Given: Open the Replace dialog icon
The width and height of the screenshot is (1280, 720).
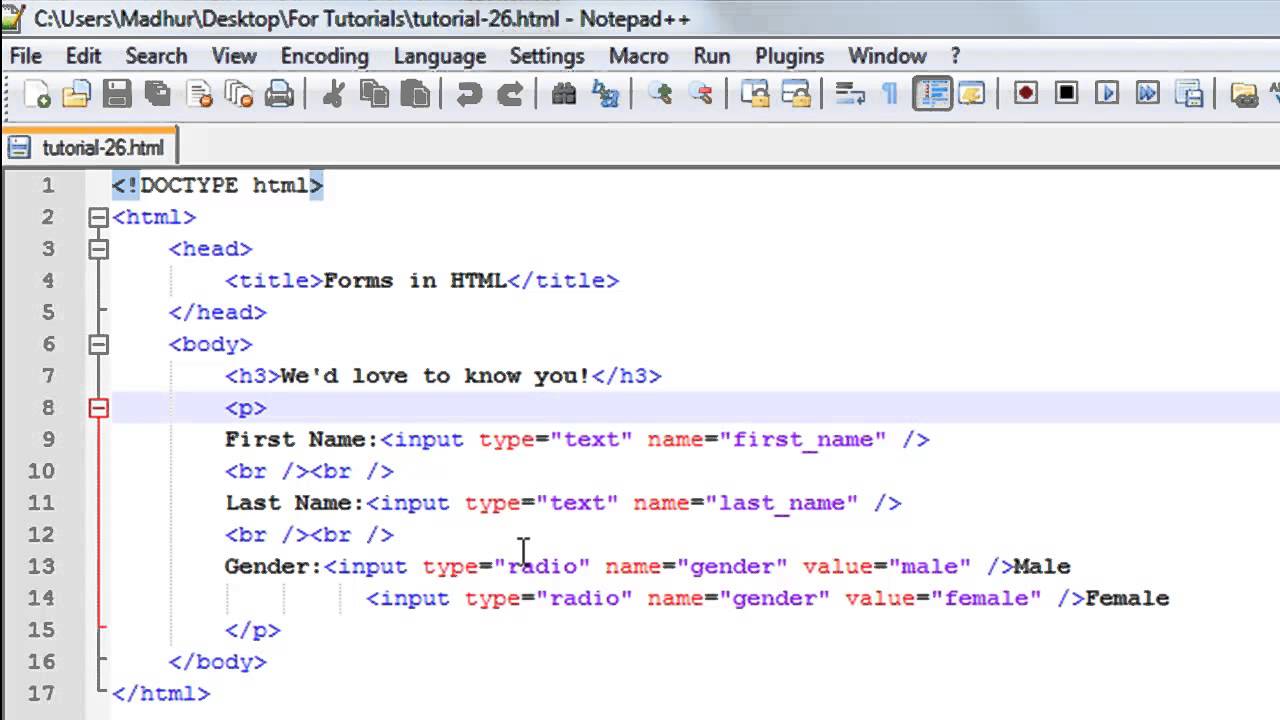Looking at the screenshot, I should 605,94.
